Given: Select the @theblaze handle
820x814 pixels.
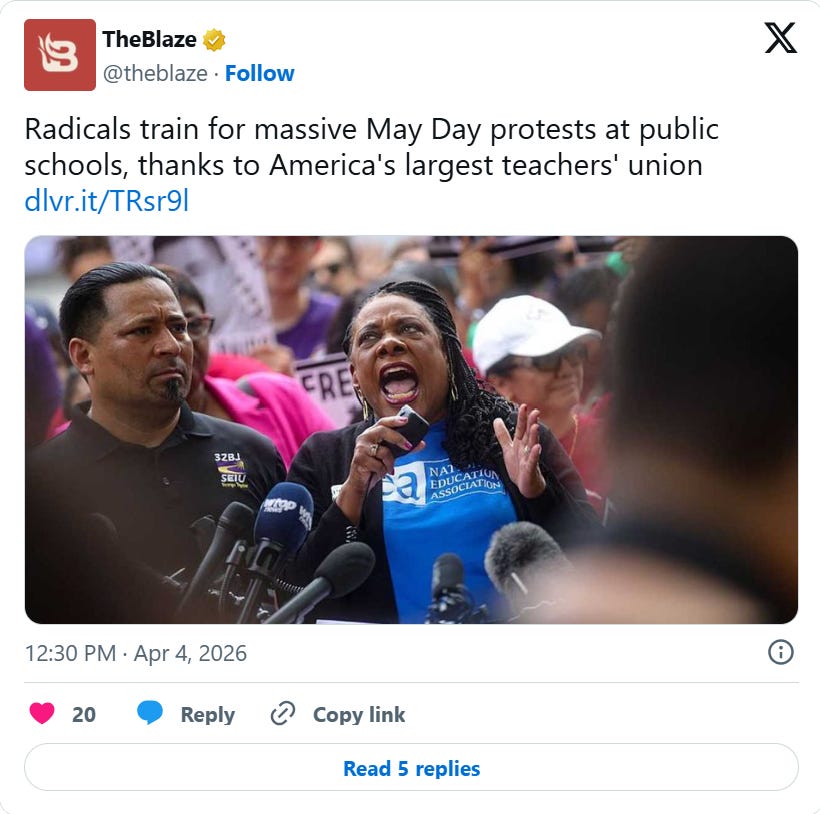Looking at the screenshot, I should click(x=155, y=74).
